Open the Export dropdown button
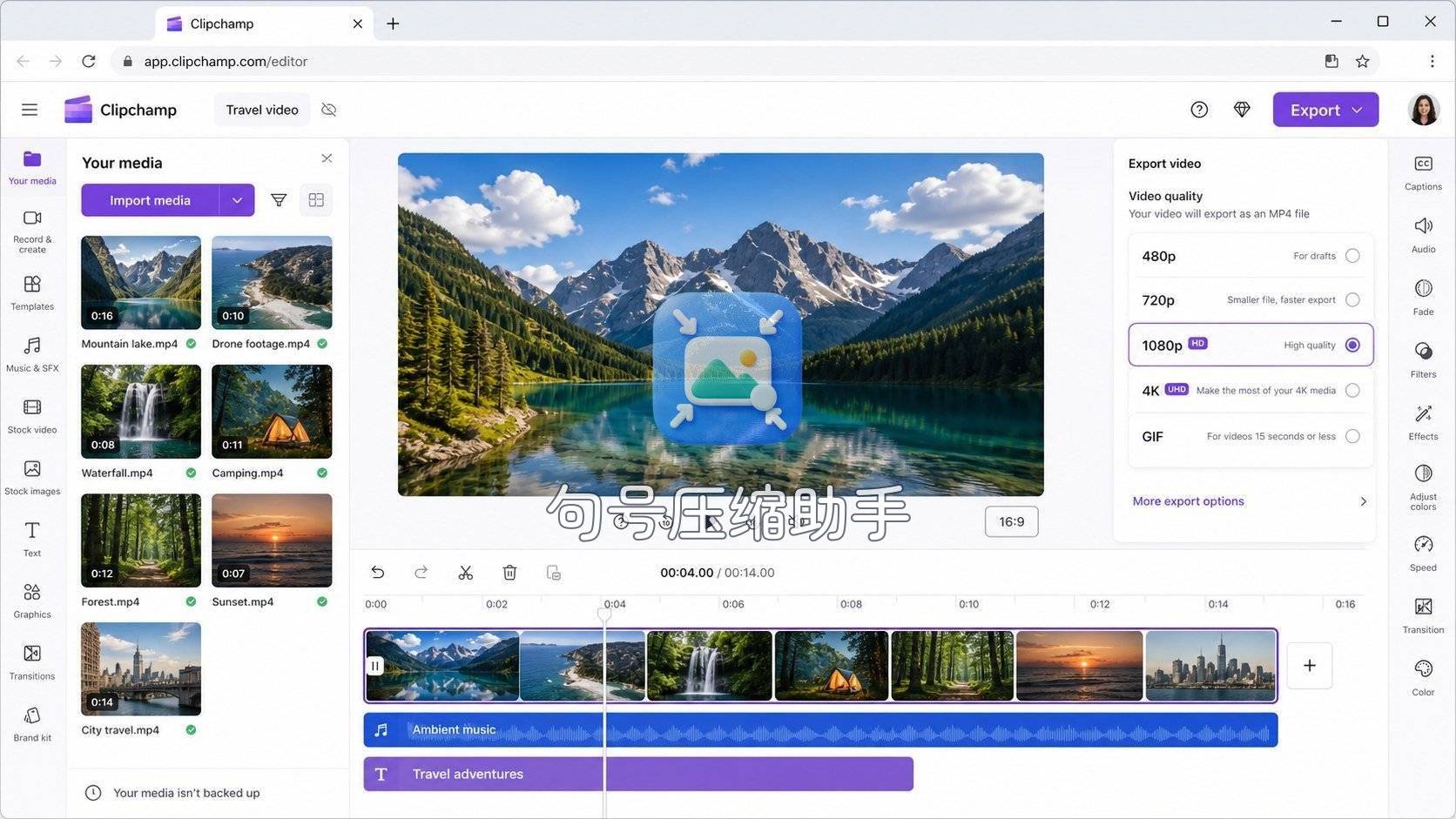This screenshot has width=1456, height=819. pos(1325,110)
